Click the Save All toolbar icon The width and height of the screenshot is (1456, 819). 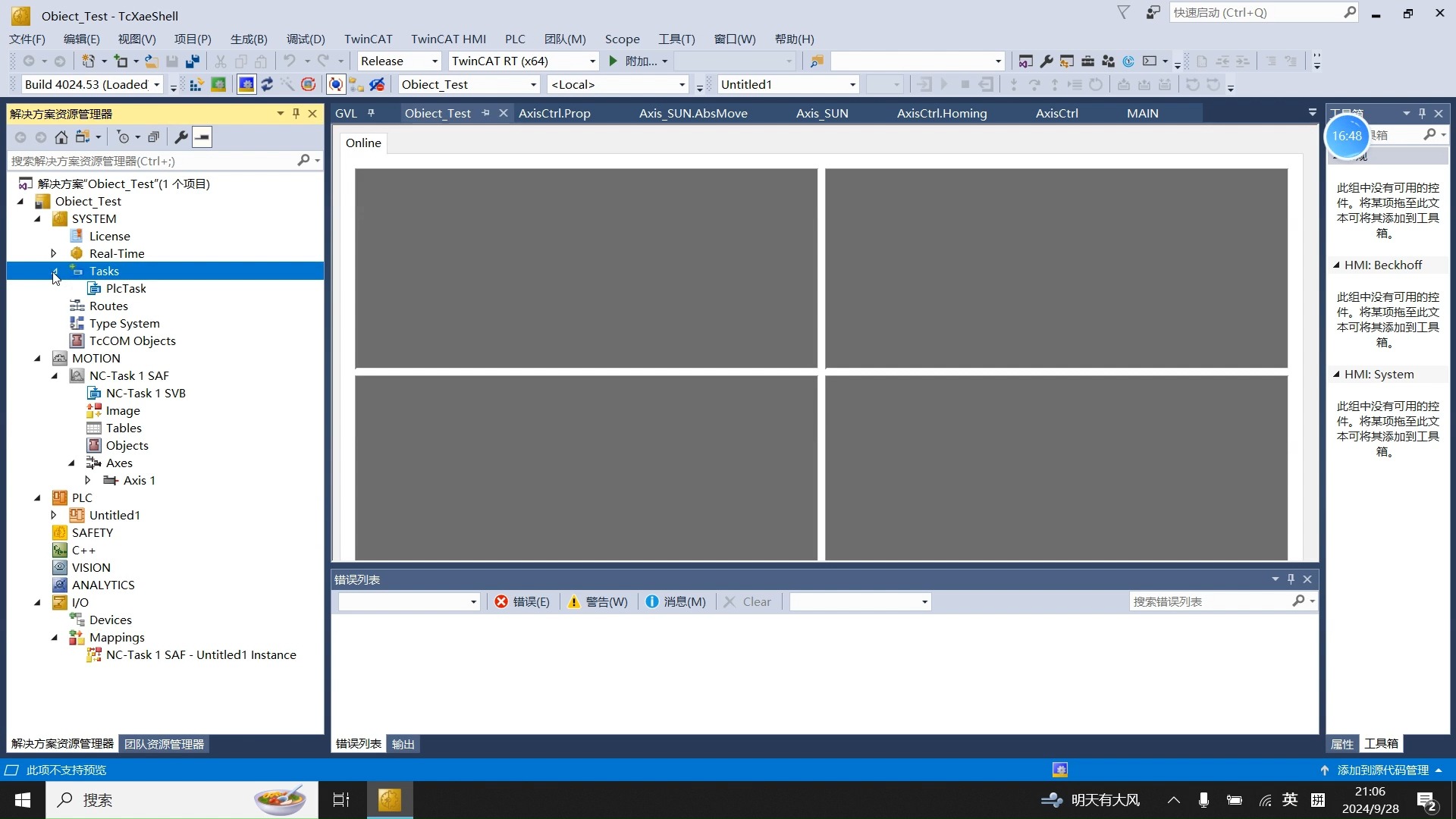(193, 61)
